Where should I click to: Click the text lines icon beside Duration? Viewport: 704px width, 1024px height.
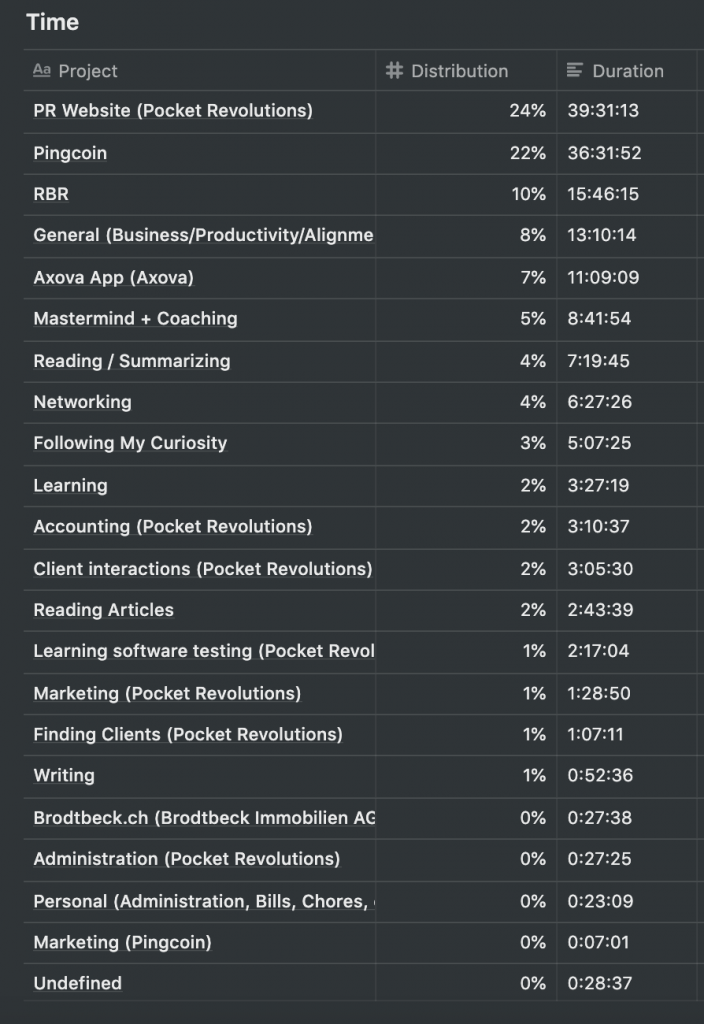(575, 71)
